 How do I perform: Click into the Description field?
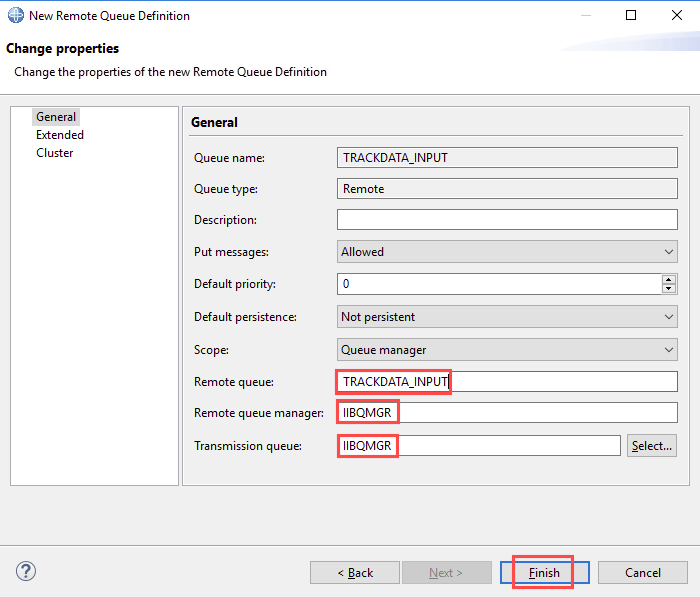pyautogui.click(x=507, y=220)
